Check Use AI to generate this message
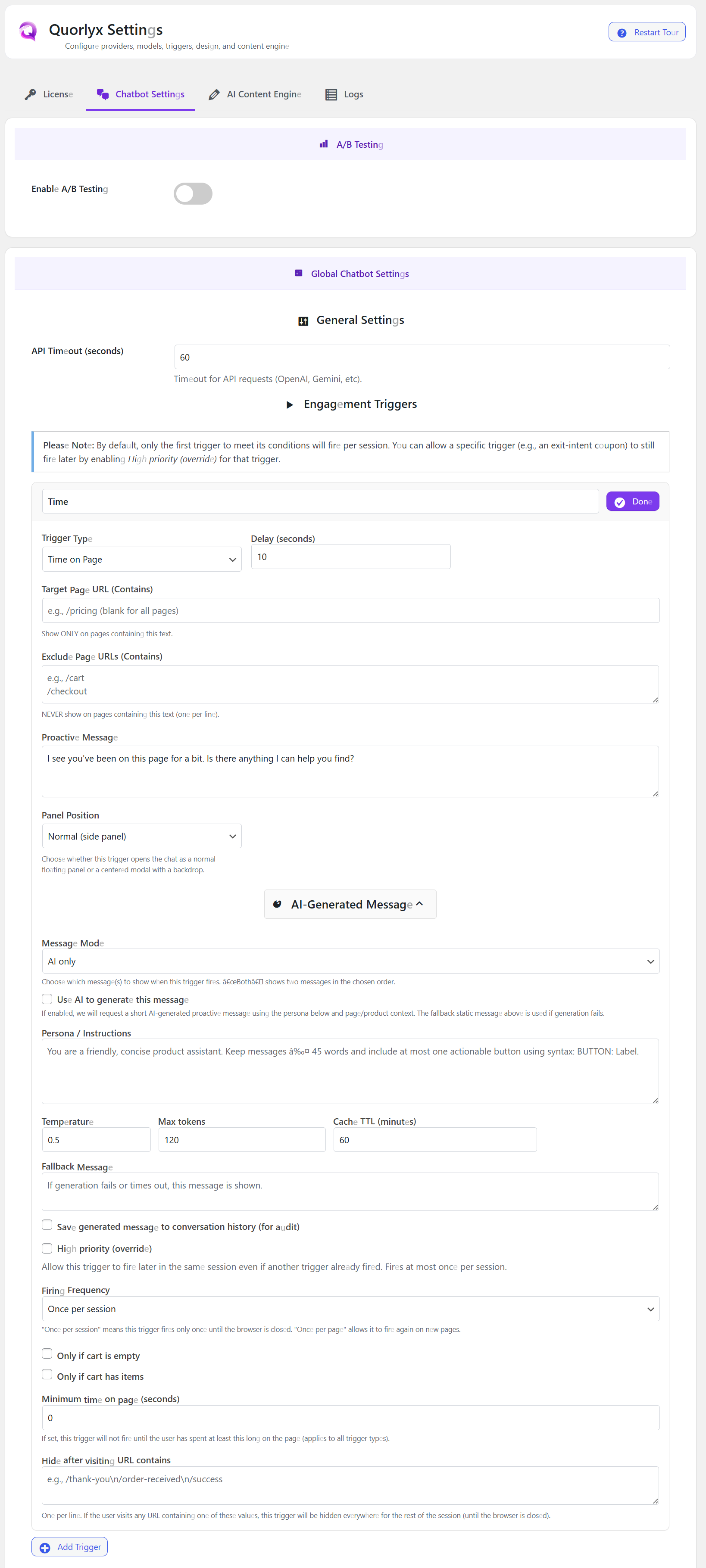The image size is (706, 1568). point(47,999)
